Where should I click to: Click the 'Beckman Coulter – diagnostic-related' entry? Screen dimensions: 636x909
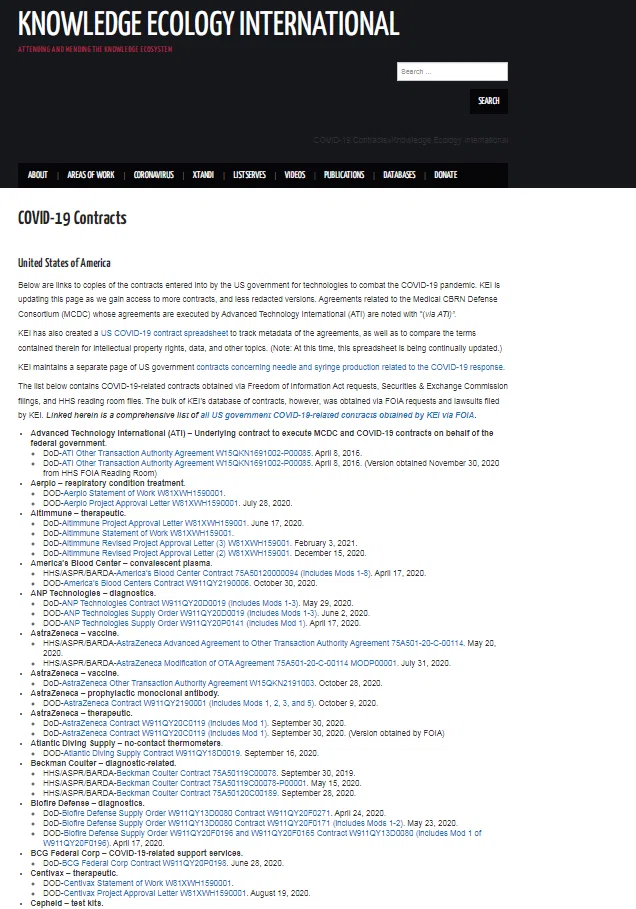point(103,763)
